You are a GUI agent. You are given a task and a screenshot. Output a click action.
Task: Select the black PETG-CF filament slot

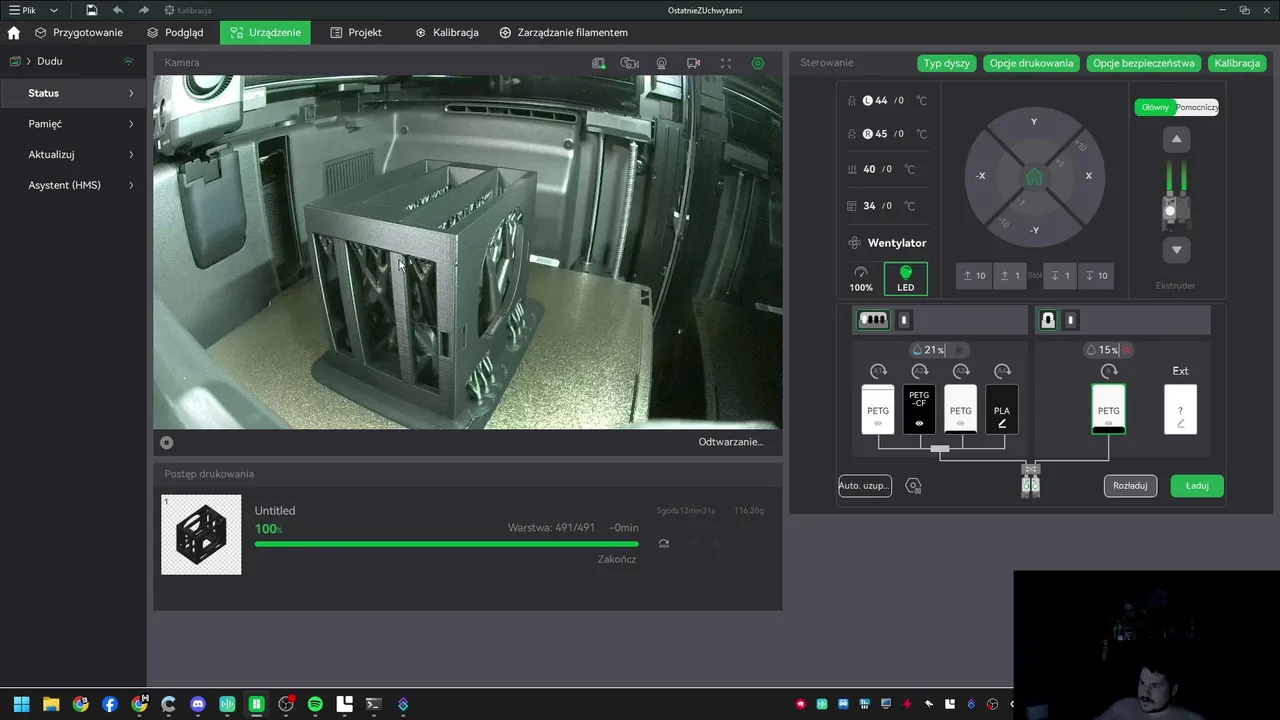coord(919,410)
